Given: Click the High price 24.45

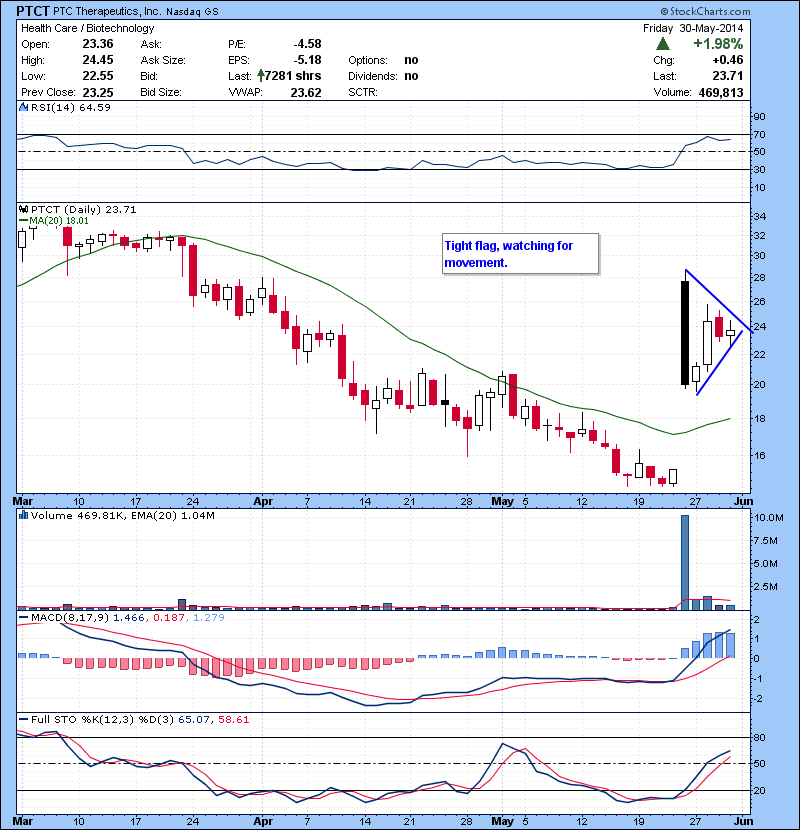Looking at the screenshot, I should point(98,60).
